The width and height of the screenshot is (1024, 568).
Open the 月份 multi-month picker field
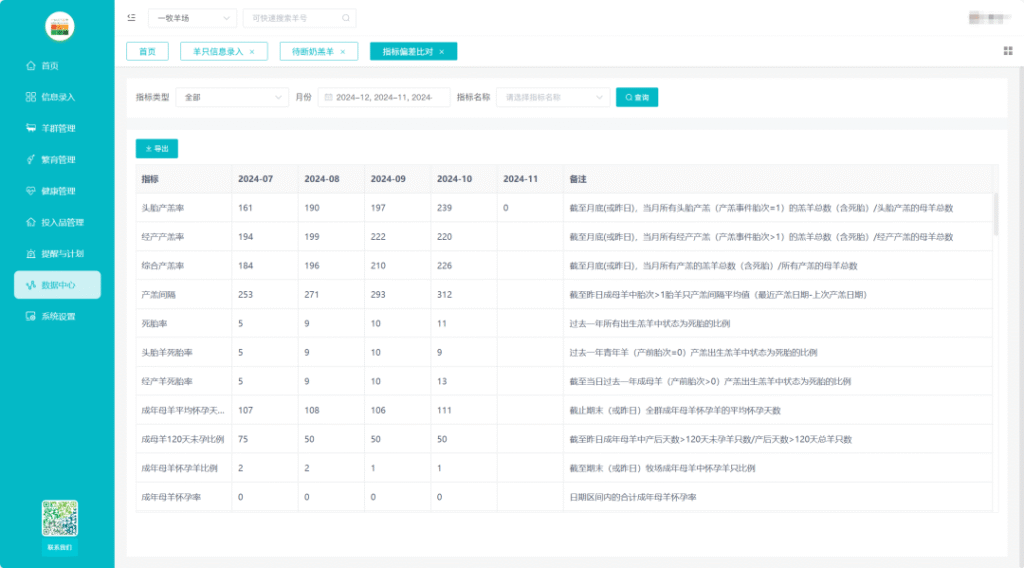384,97
